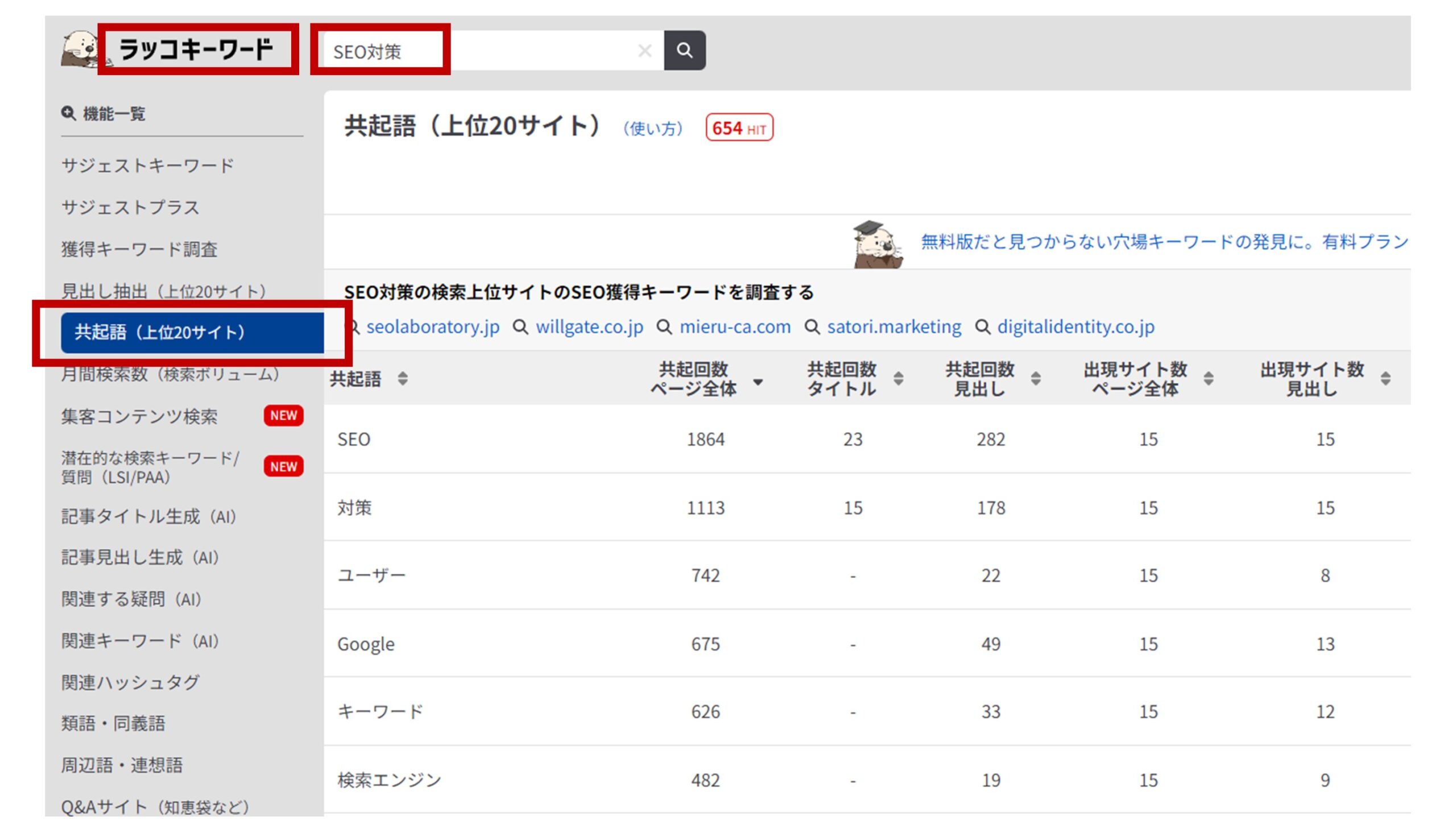Open 月間検索数（検索ボリューム） menu item

tap(170, 374)
